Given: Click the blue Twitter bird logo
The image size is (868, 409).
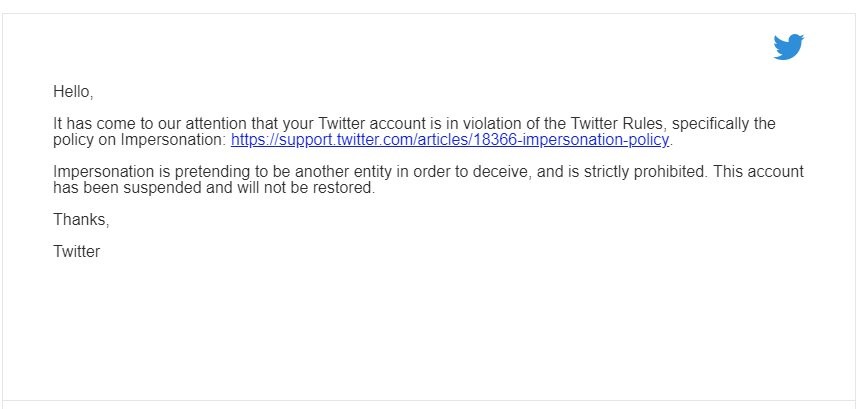Looking at the screenshot, I should (788, 47).
